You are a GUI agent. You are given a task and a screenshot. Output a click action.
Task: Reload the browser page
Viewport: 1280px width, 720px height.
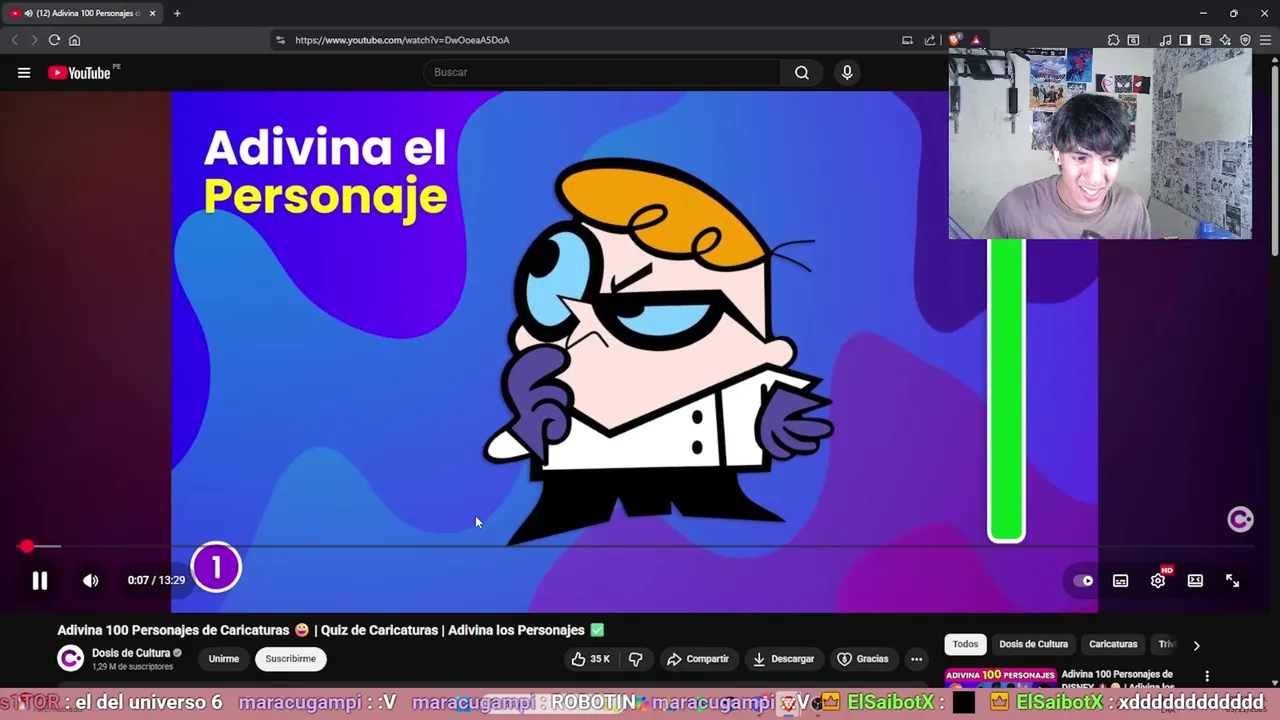pos(54,40)
